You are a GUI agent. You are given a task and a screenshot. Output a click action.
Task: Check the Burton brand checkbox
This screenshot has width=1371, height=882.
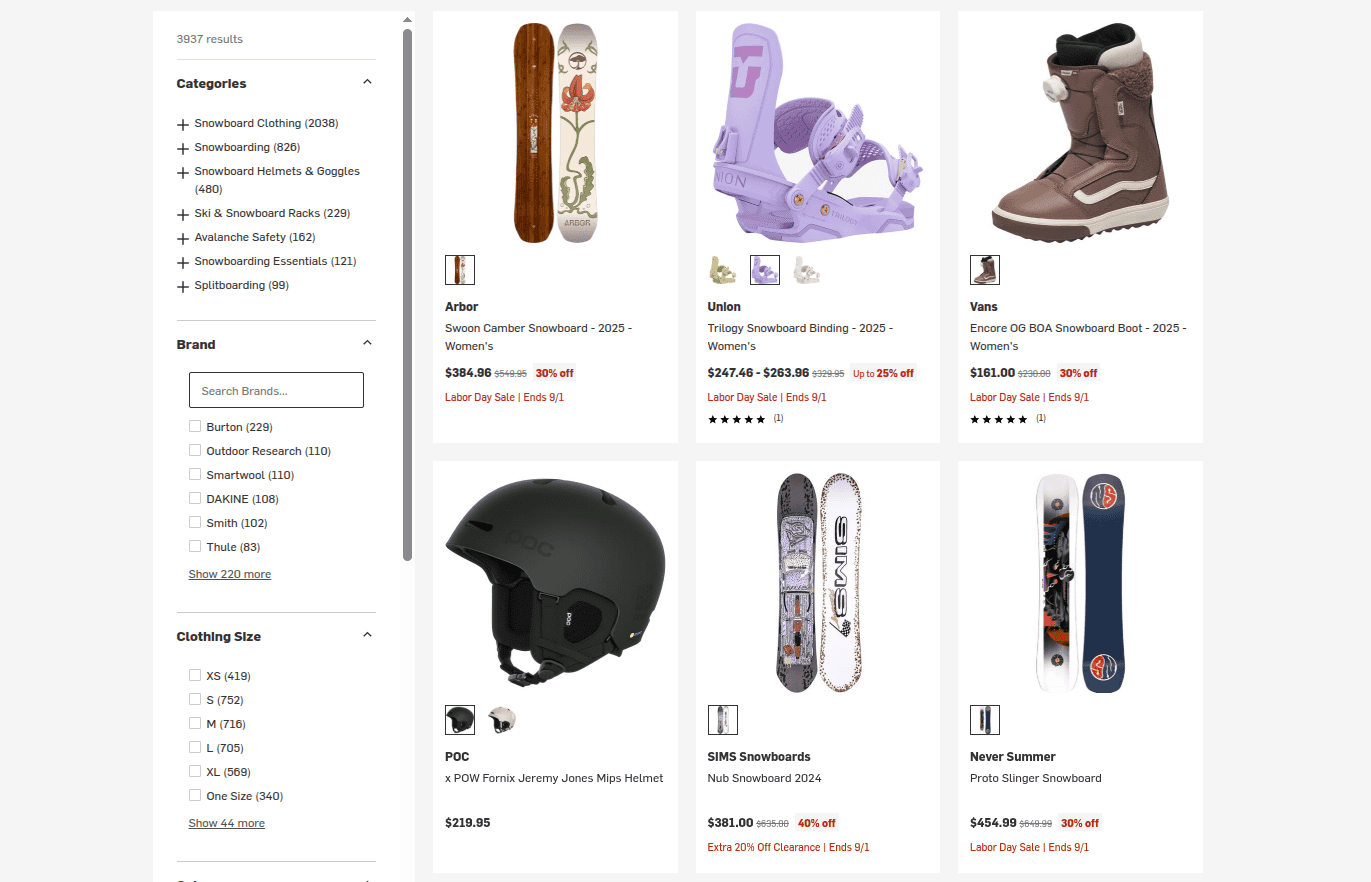(195, 426)
